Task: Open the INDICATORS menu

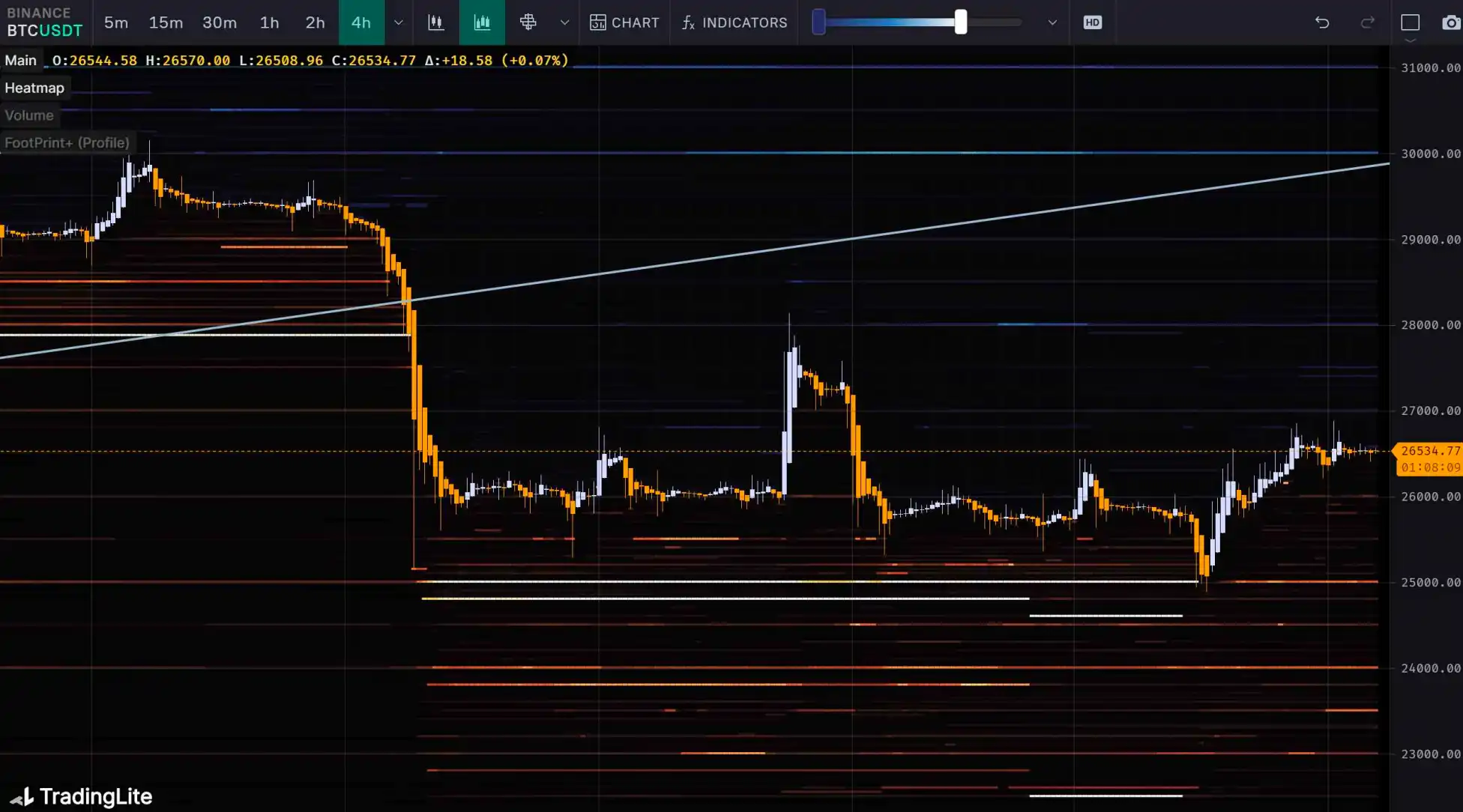Action: click(734, 22)
